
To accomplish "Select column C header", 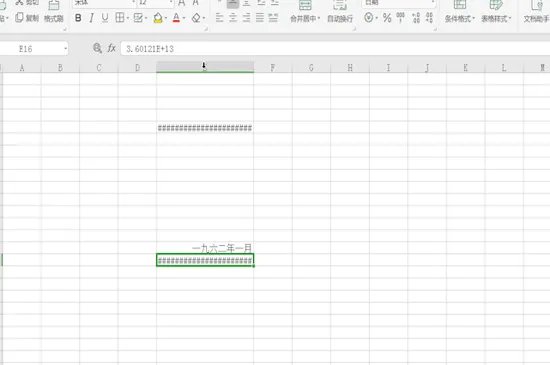I will pyautogui.click(x=99, y=67).
